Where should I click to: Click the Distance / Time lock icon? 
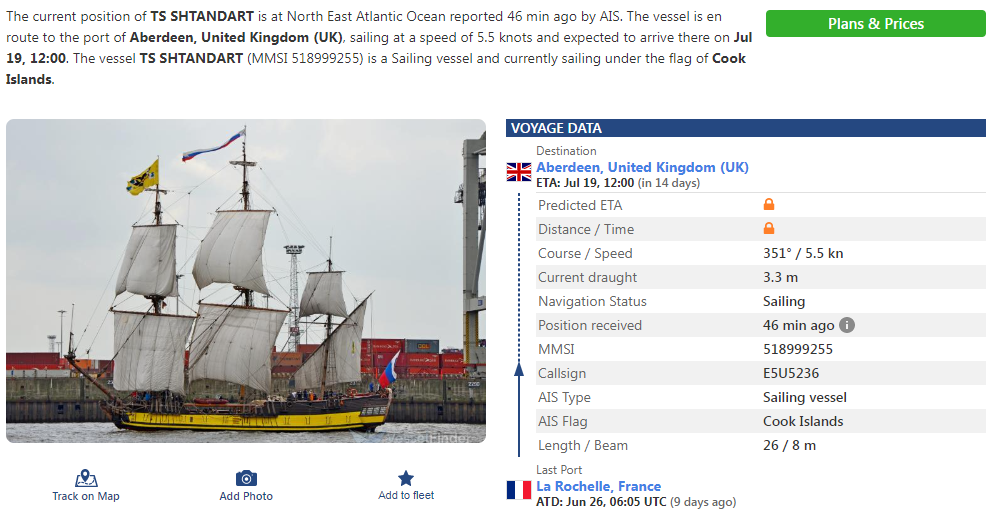(x=769, y=229)
